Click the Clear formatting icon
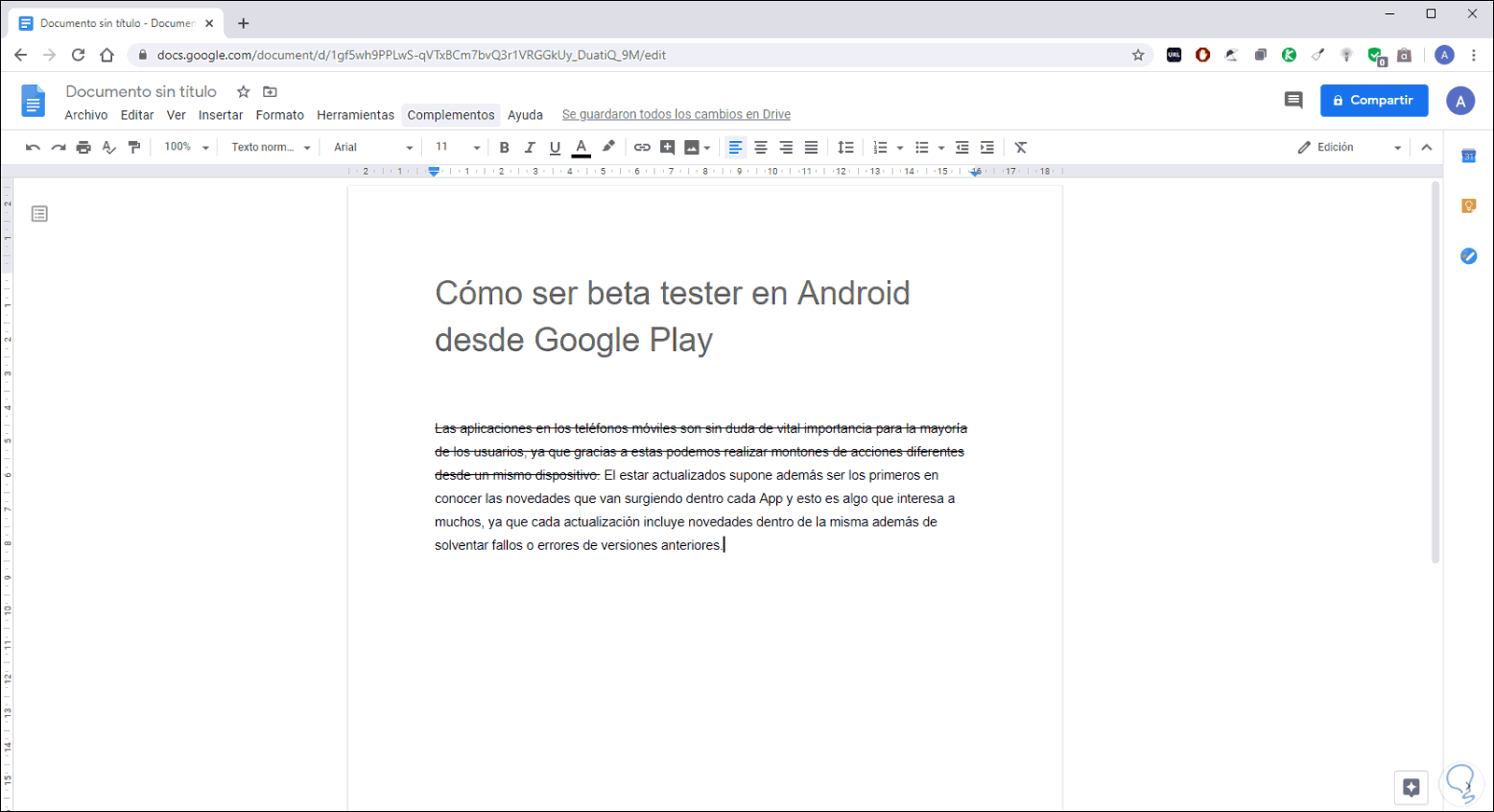The height and width of the screenshot is (812, 1494). click(1021, 147)
